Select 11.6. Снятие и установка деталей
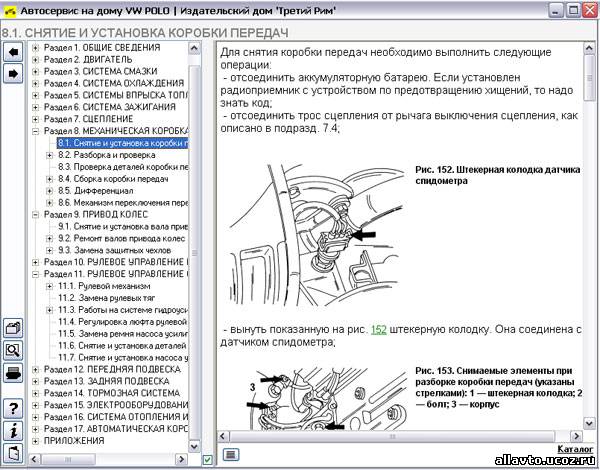 coord(123,346)
